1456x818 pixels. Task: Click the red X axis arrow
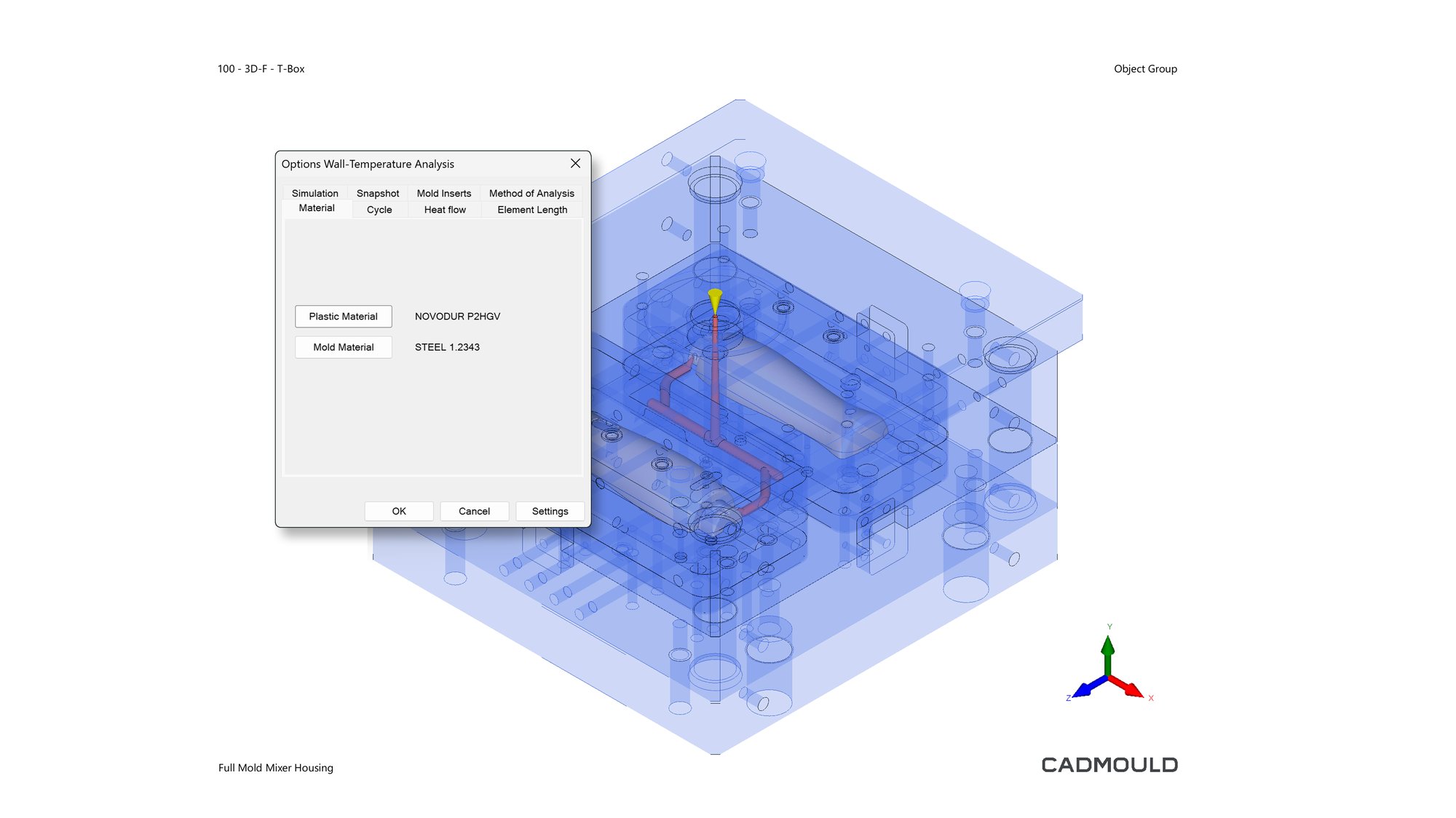tap(1128, 687)
